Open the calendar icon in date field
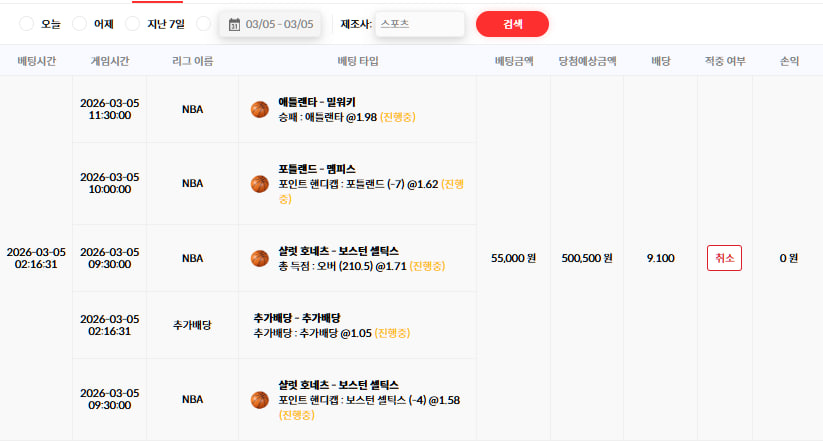This screenshot has width=823, height=441. 235,24
